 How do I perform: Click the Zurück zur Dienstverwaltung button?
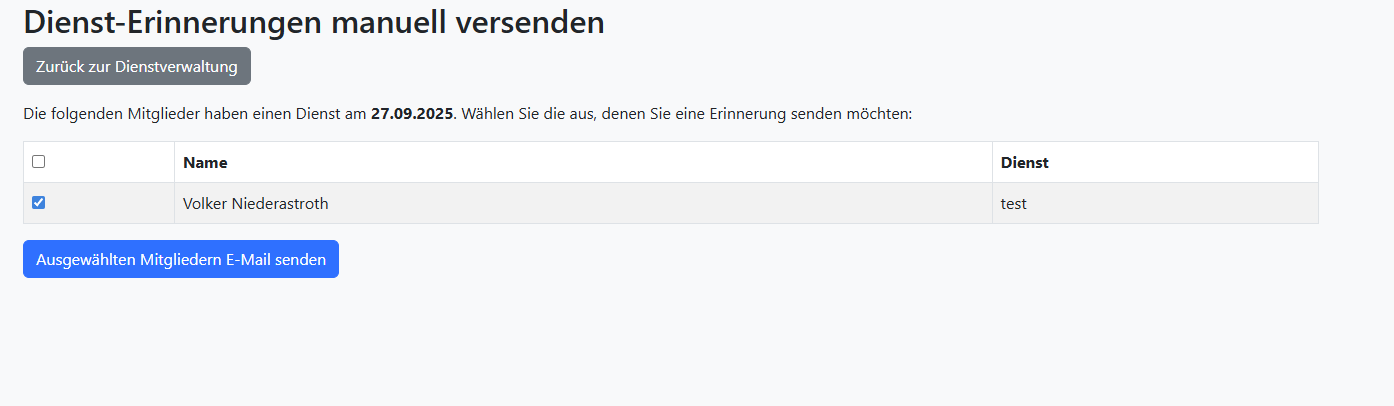(137, 67)
